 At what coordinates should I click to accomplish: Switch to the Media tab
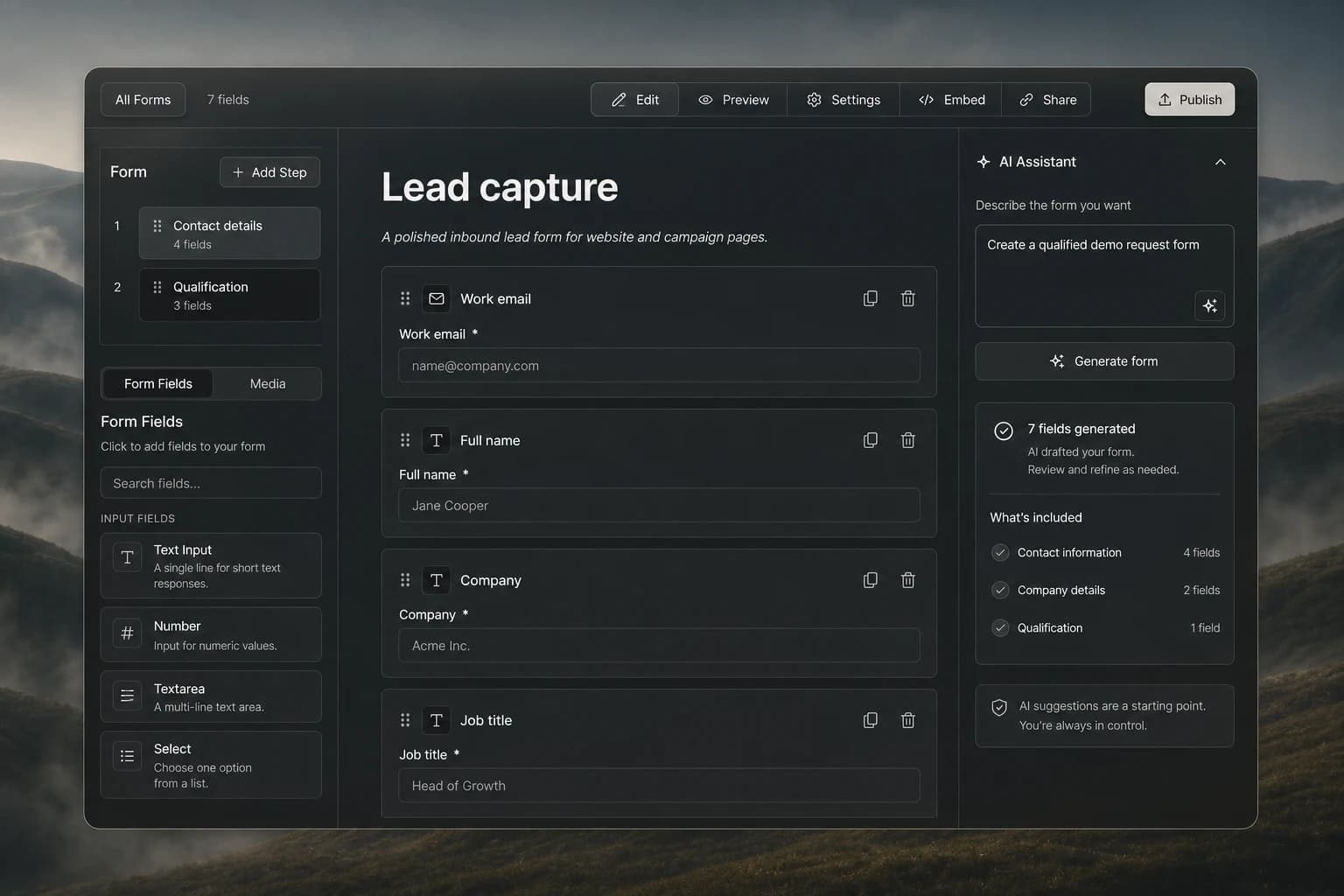[x=268, y=383]
